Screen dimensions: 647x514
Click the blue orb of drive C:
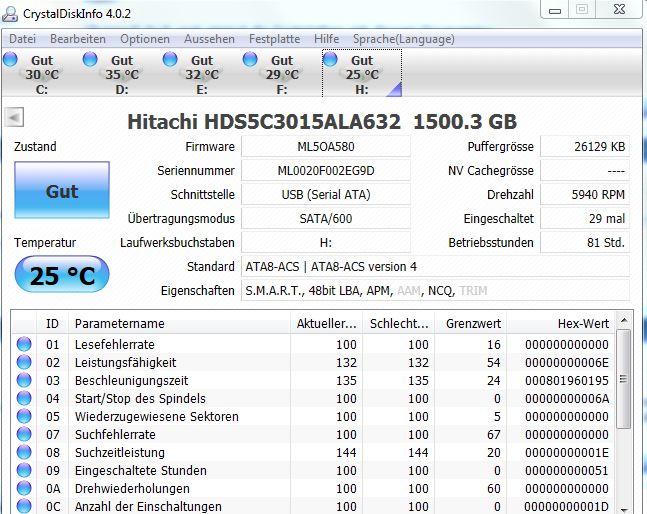10,59
